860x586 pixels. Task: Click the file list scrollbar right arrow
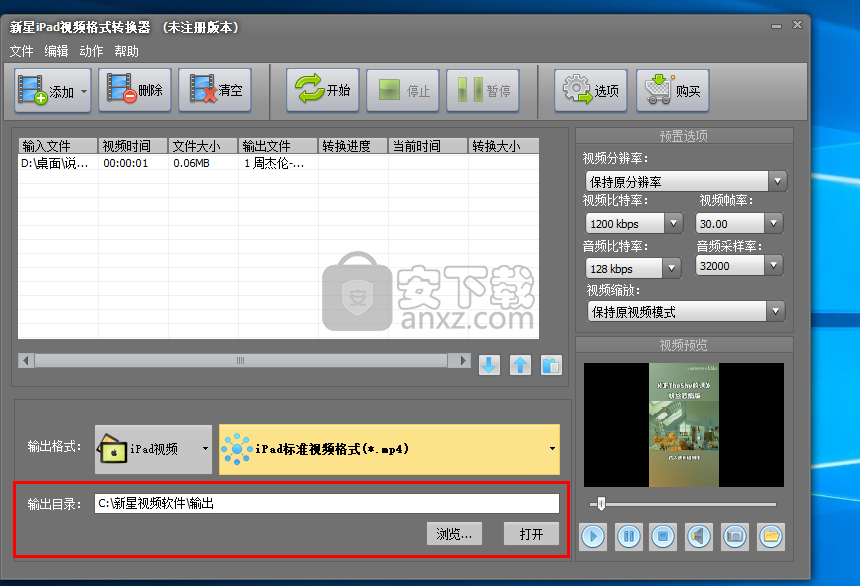click(463, 360)
